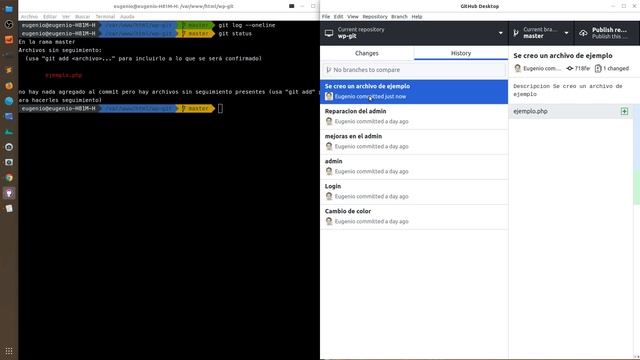Open the Ver menu in the terminal
Image resolution: width=640 pixels, height=360 pixels.
(x=66, y=17)
